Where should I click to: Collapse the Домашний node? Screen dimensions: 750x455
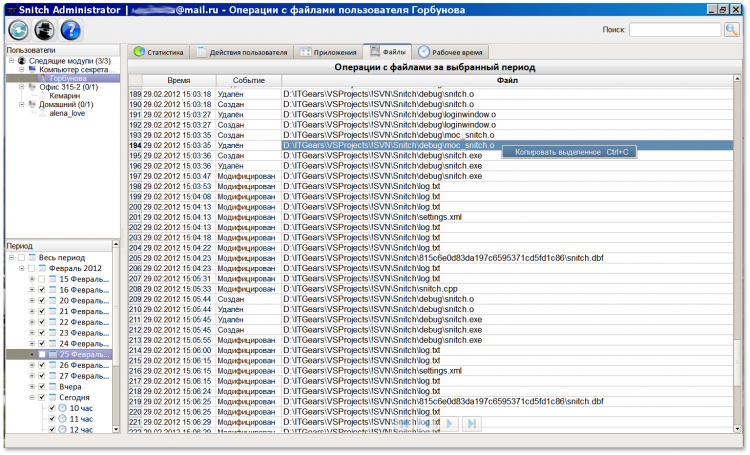[22, 104]
